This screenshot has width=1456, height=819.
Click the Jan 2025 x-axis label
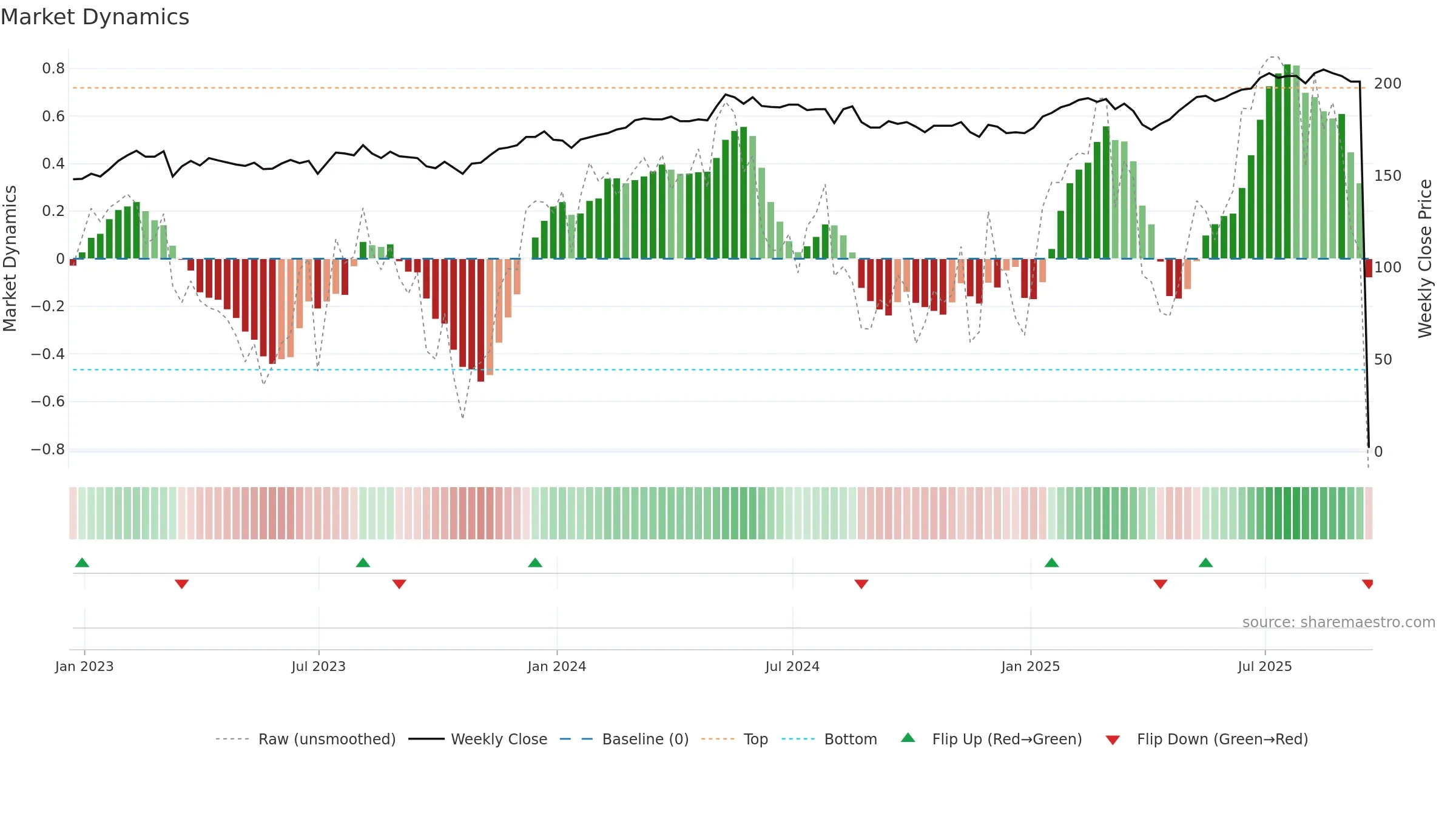[x=1031, y=666]
